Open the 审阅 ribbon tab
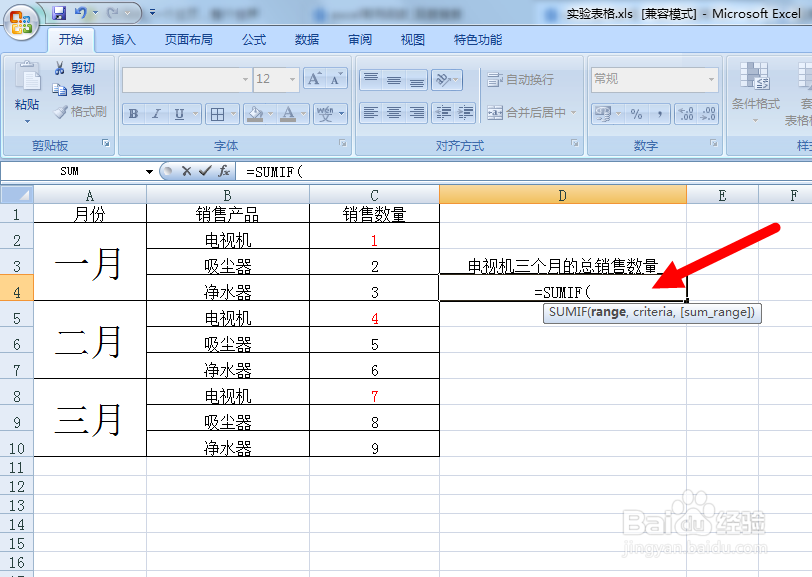The width and height of the screenshot is (812, 577). (360, 40)
